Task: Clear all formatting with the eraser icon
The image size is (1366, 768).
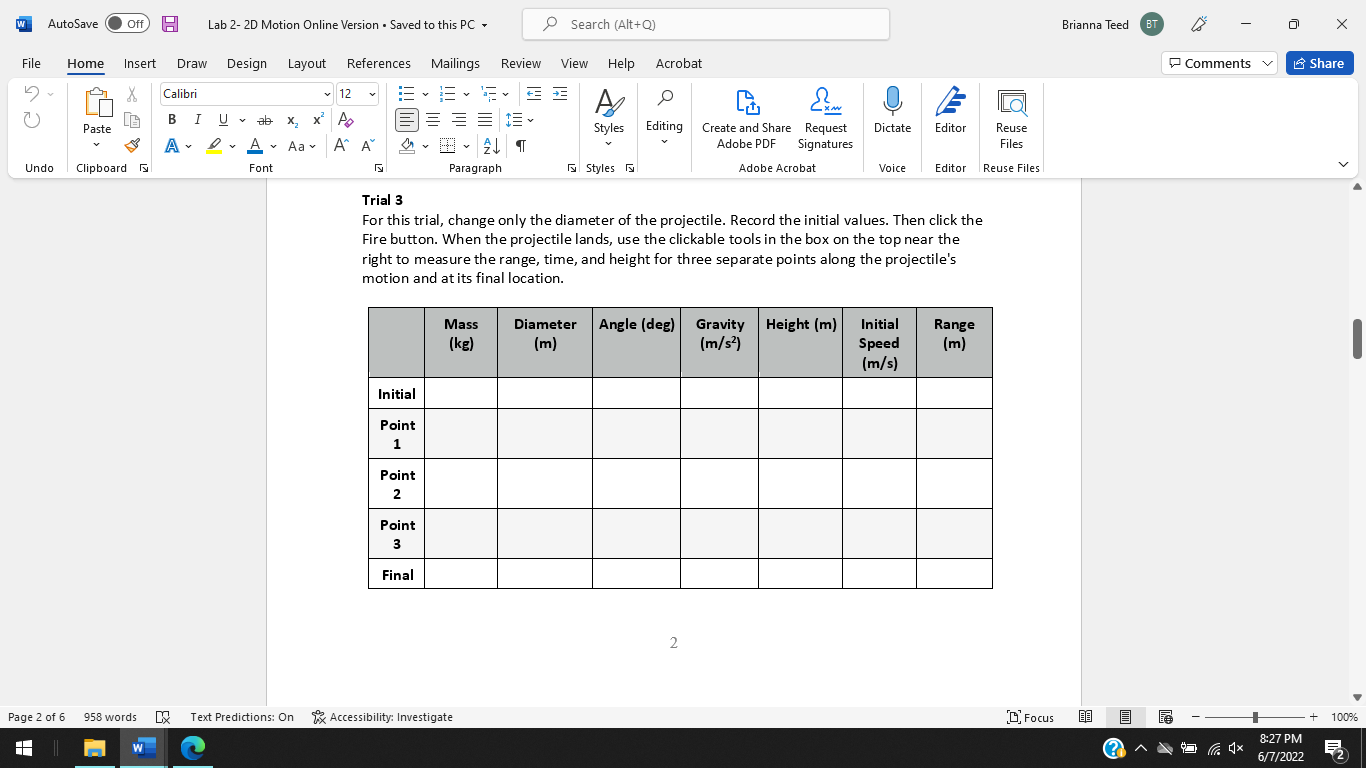Action: (346, 120)
